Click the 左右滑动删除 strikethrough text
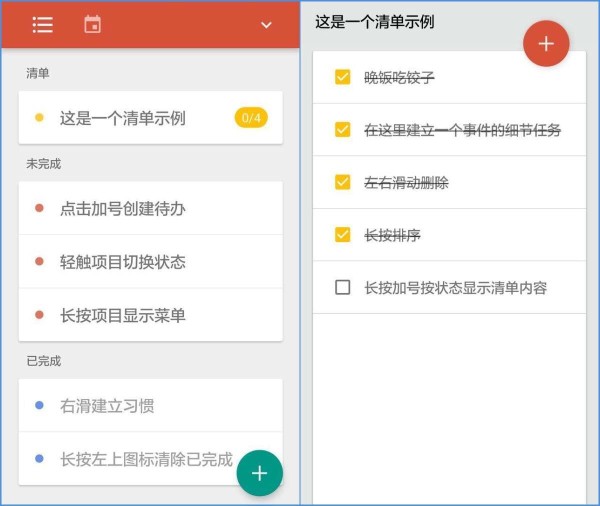This screenshot has height=506, width=600. click(x=406, y=183)
